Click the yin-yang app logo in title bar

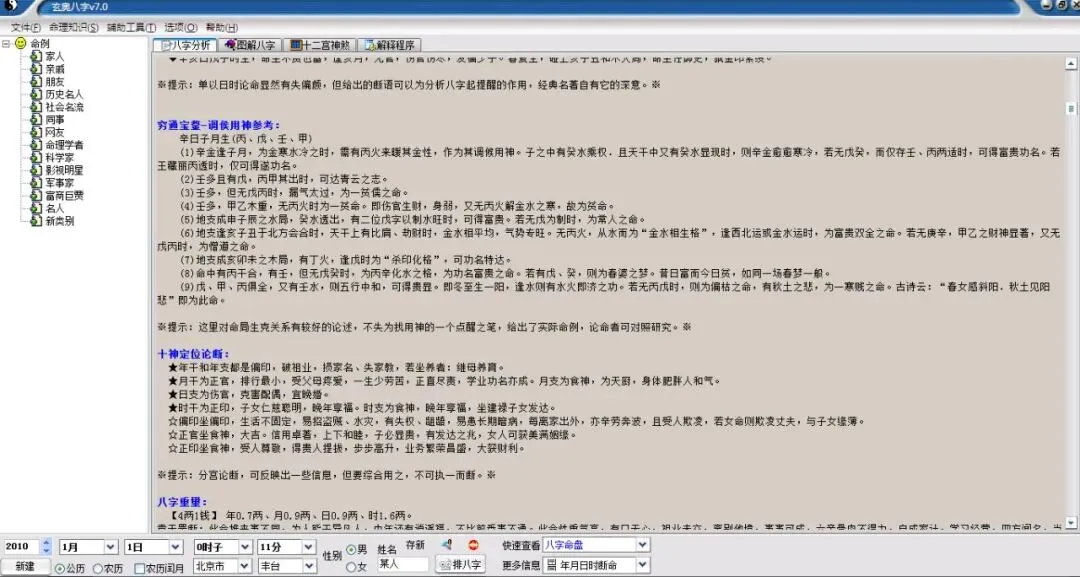pos(12,6)
